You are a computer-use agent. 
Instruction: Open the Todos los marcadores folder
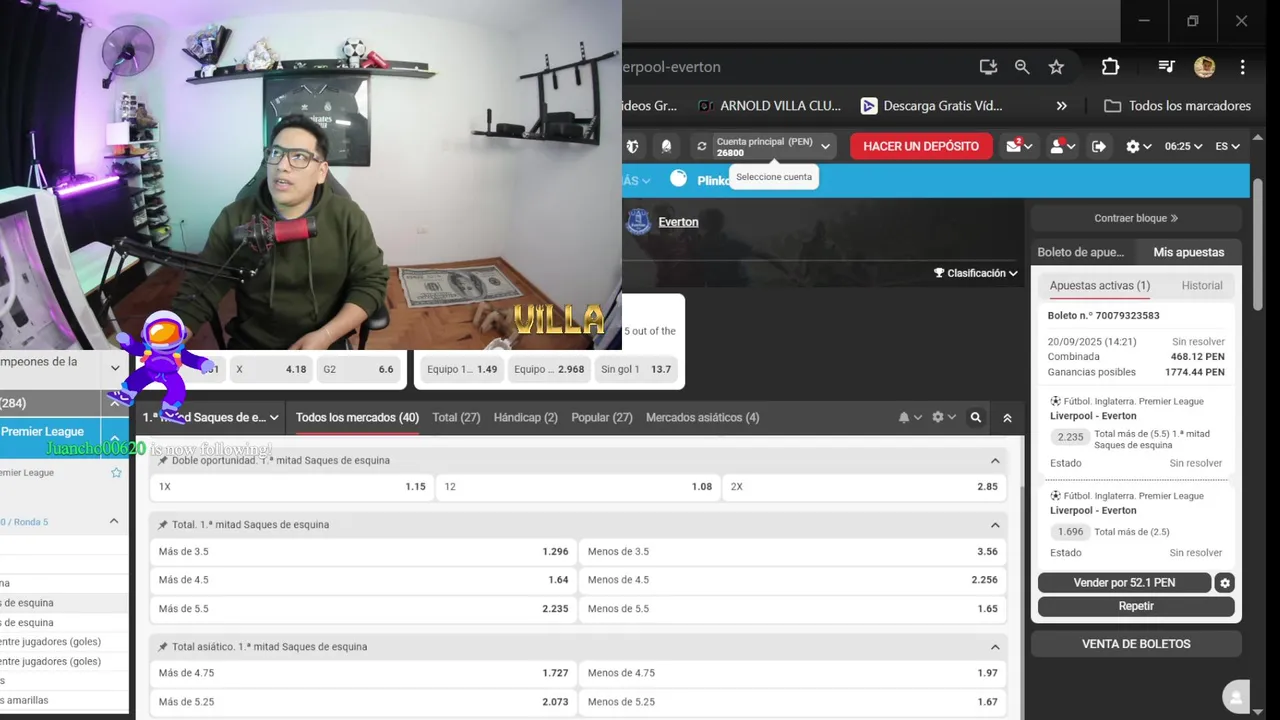click(1177, 106)
